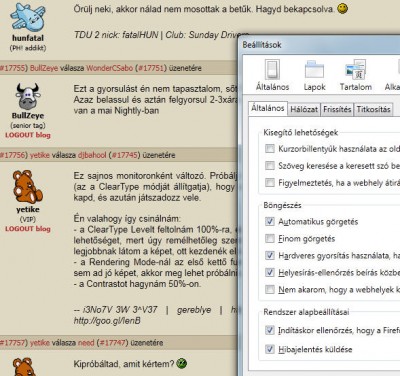Screen dimensions: 400x376
Task: Open the Lapok settings pane icon
Action: 314,75
